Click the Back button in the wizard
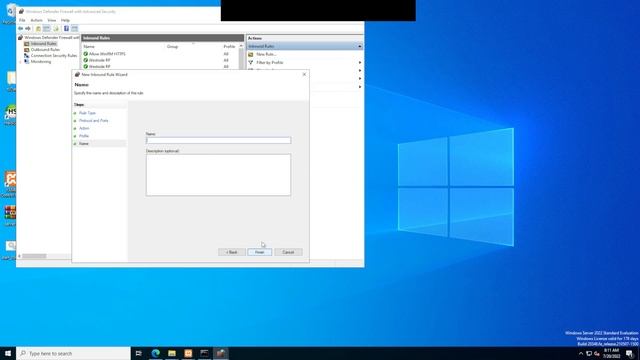Image resolution: width=640 pixels, height=360 pixels. click(x=231, y=252)
